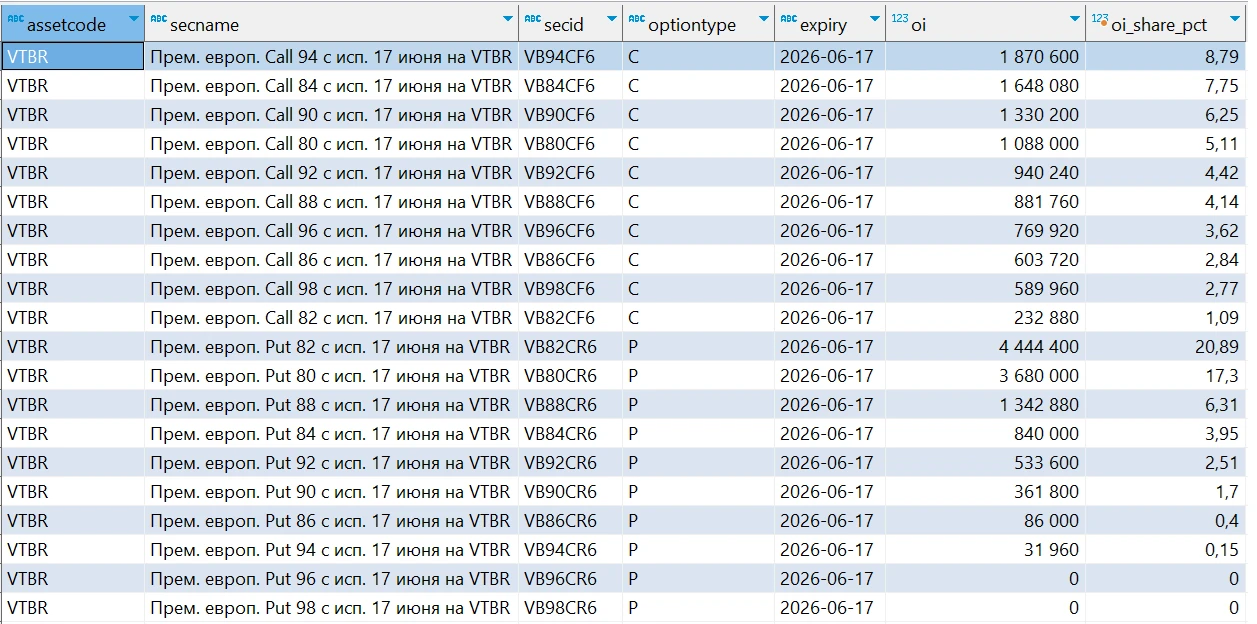Open the oi column dropdown arrow

(x=1076, y=19)
